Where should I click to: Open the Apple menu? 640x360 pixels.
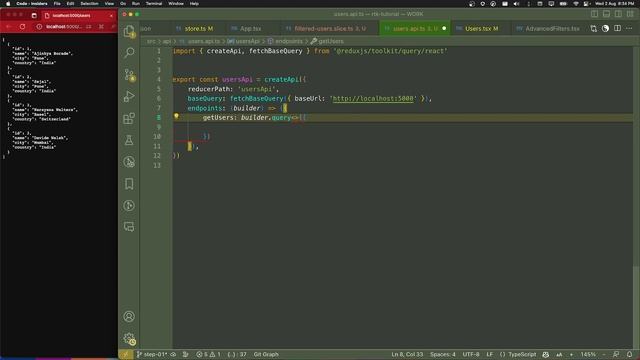[x=7, y=3]
